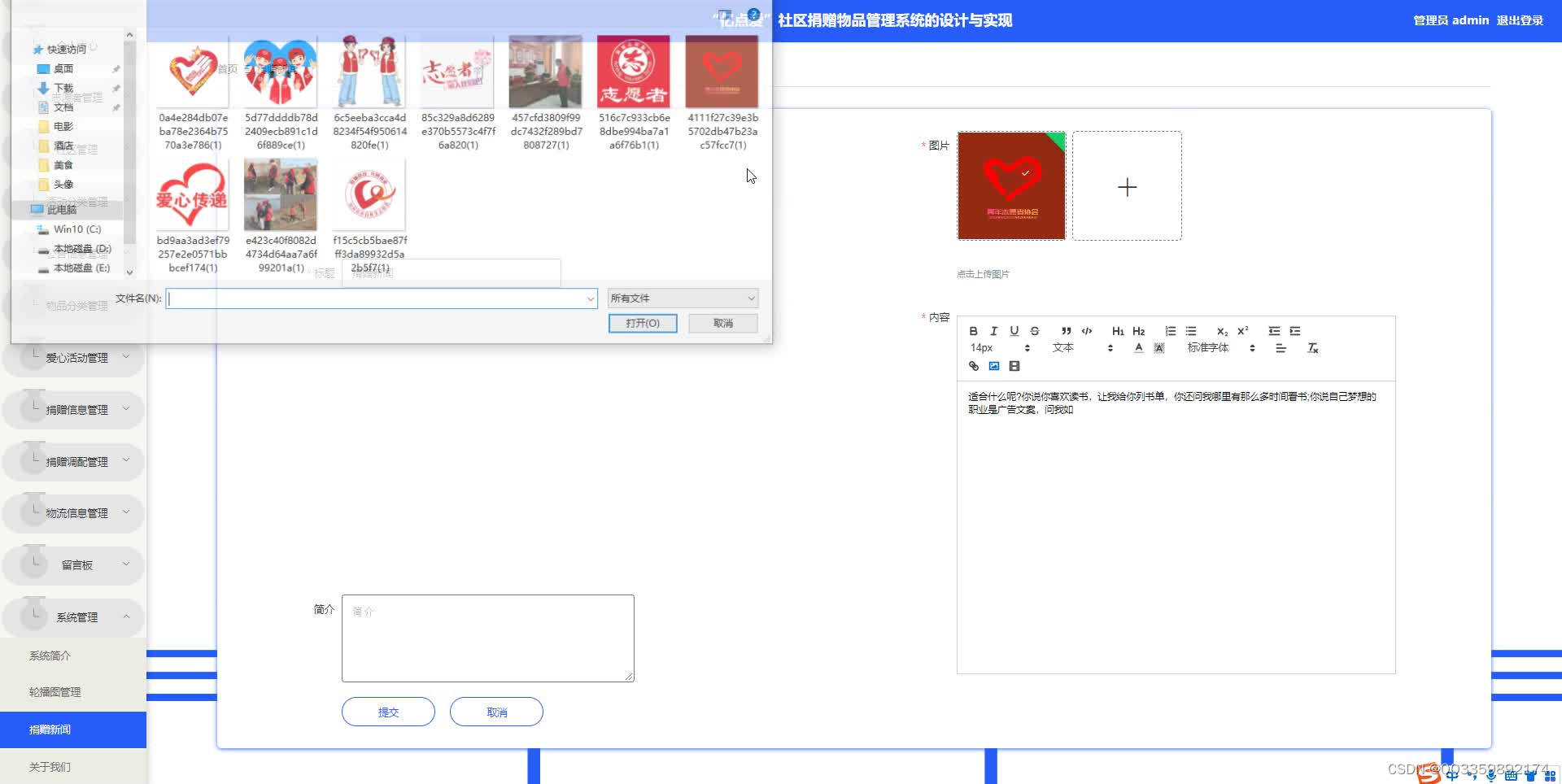Expand 爱心活动管理 sidebar menu
This screenshot has height=784, width=1562.
coord(74,358)
